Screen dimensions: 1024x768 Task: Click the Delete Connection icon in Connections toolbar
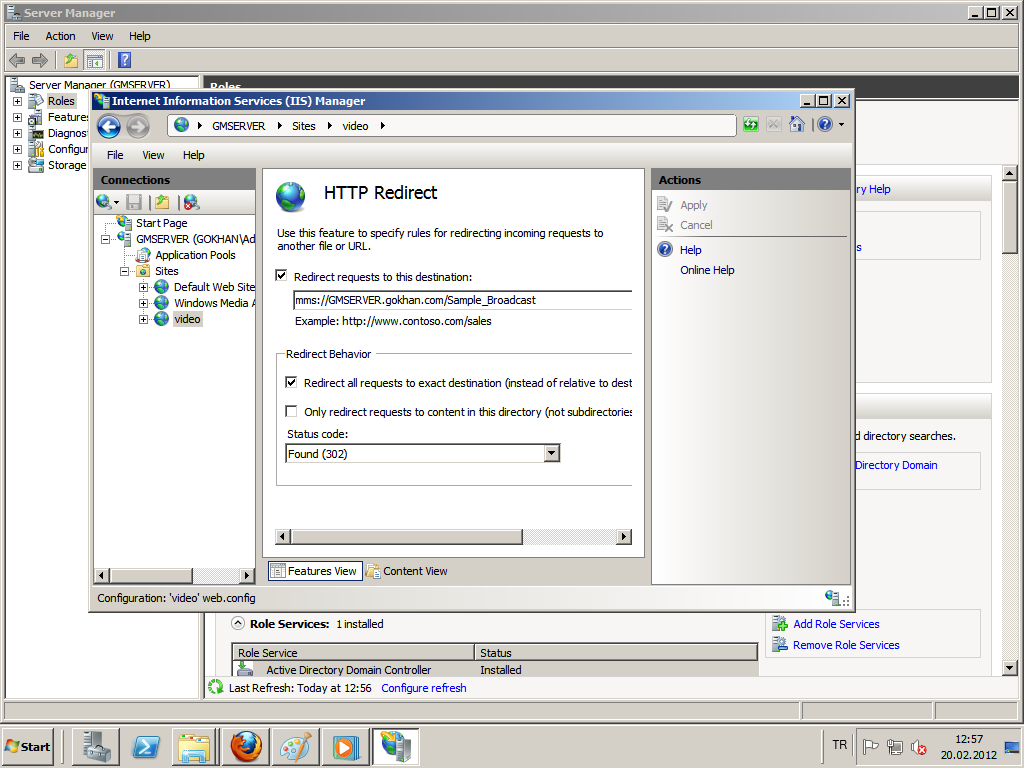(191, 202)
